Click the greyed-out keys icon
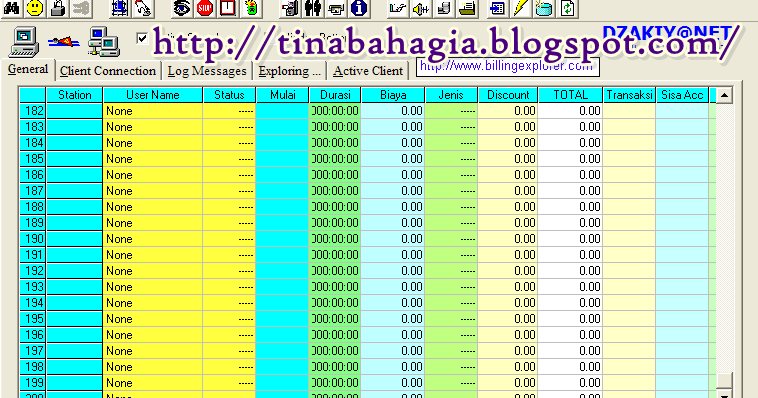The height and width of the screenshot is (398, 758). pos(81,8)
